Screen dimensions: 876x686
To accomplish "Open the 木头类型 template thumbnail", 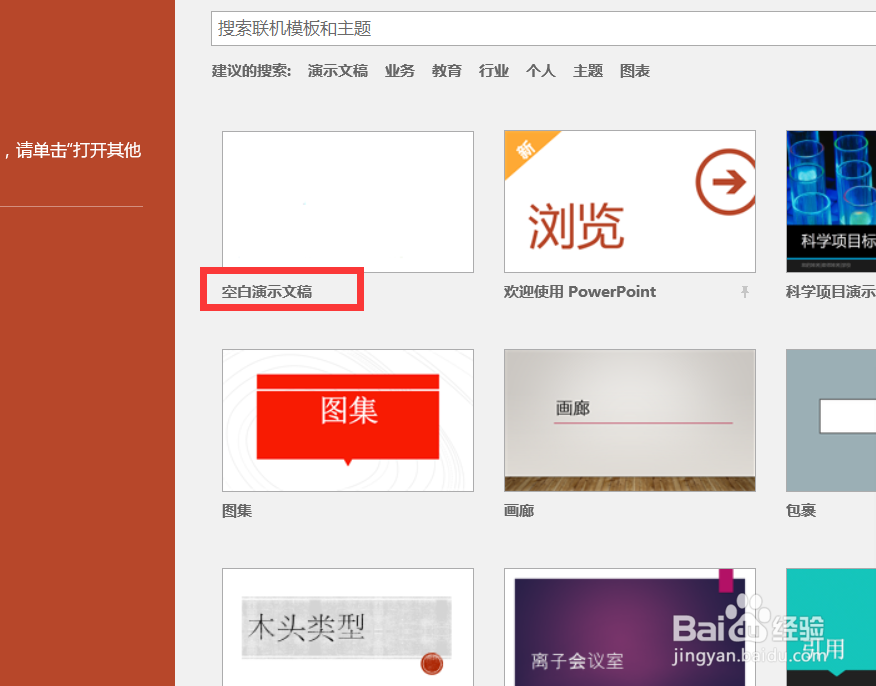I will 347,627.
